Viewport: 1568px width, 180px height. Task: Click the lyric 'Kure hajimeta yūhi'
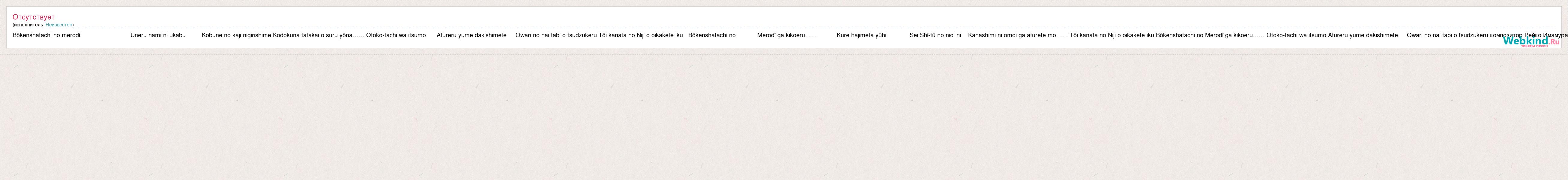861,35
